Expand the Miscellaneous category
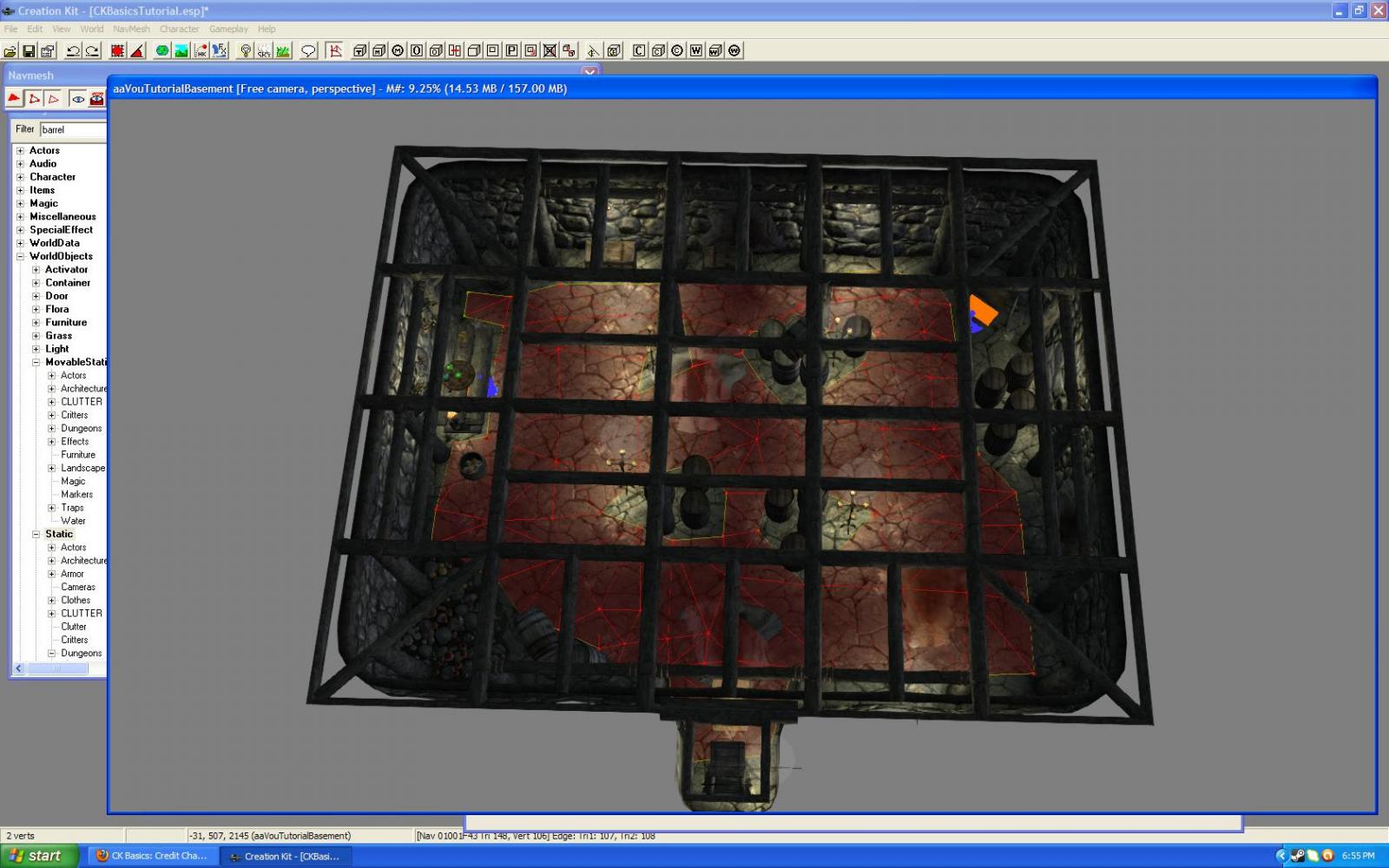Image resolution: width=1389 pixels, height=868 pixels. pyautogui.click(x=20, y=217)
